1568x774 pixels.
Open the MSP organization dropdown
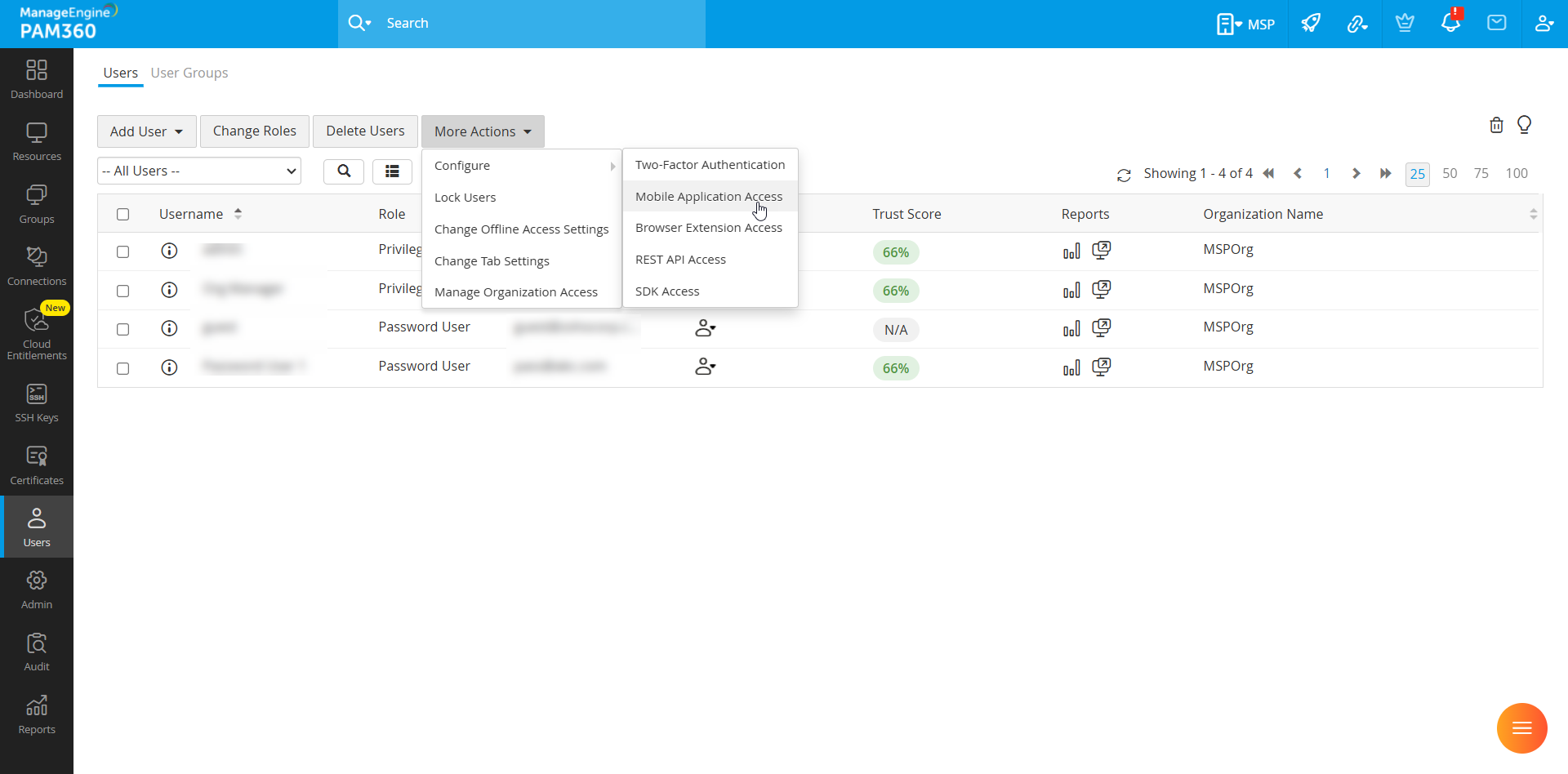[1245, 24]
